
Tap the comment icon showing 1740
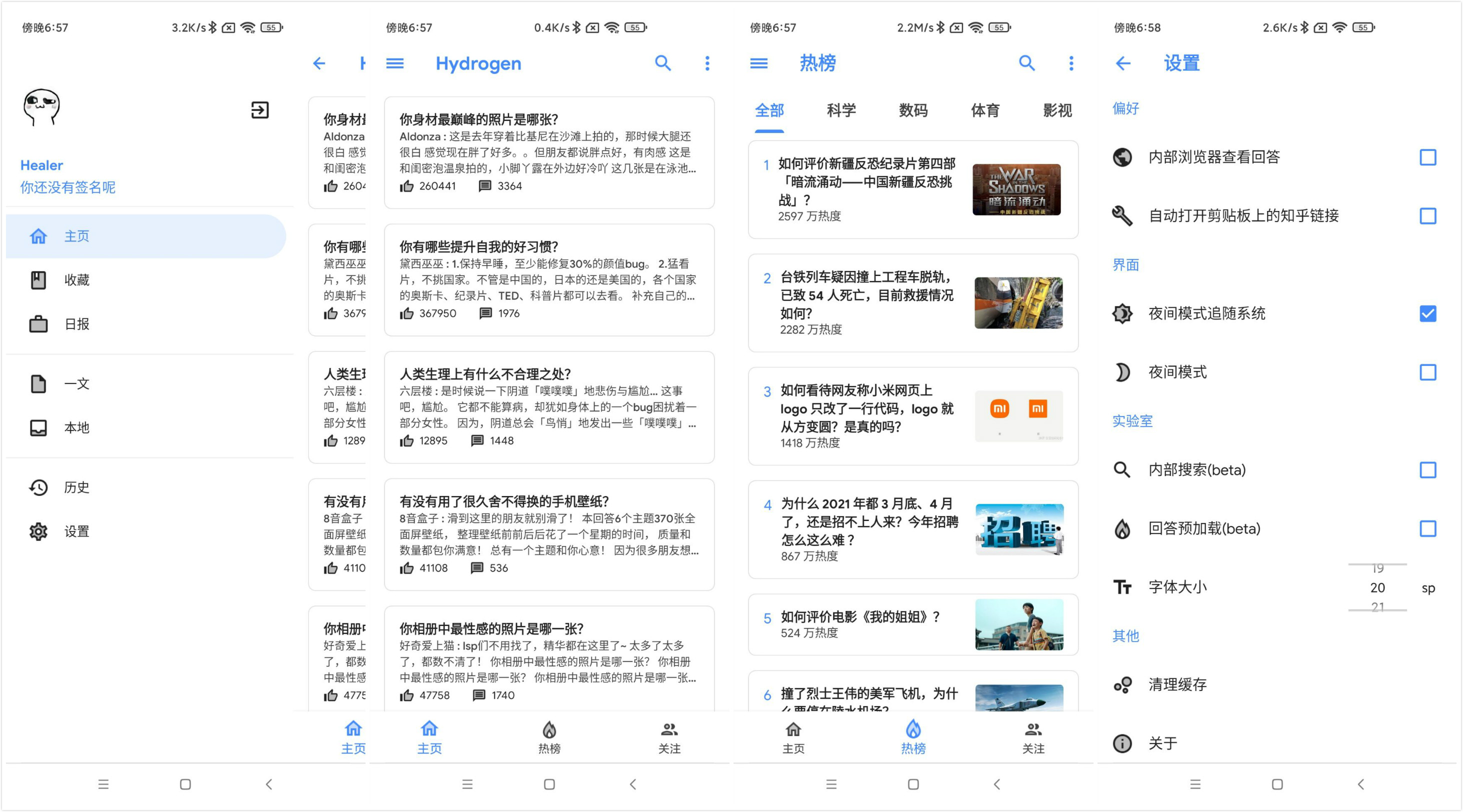[x=479, y=695]
